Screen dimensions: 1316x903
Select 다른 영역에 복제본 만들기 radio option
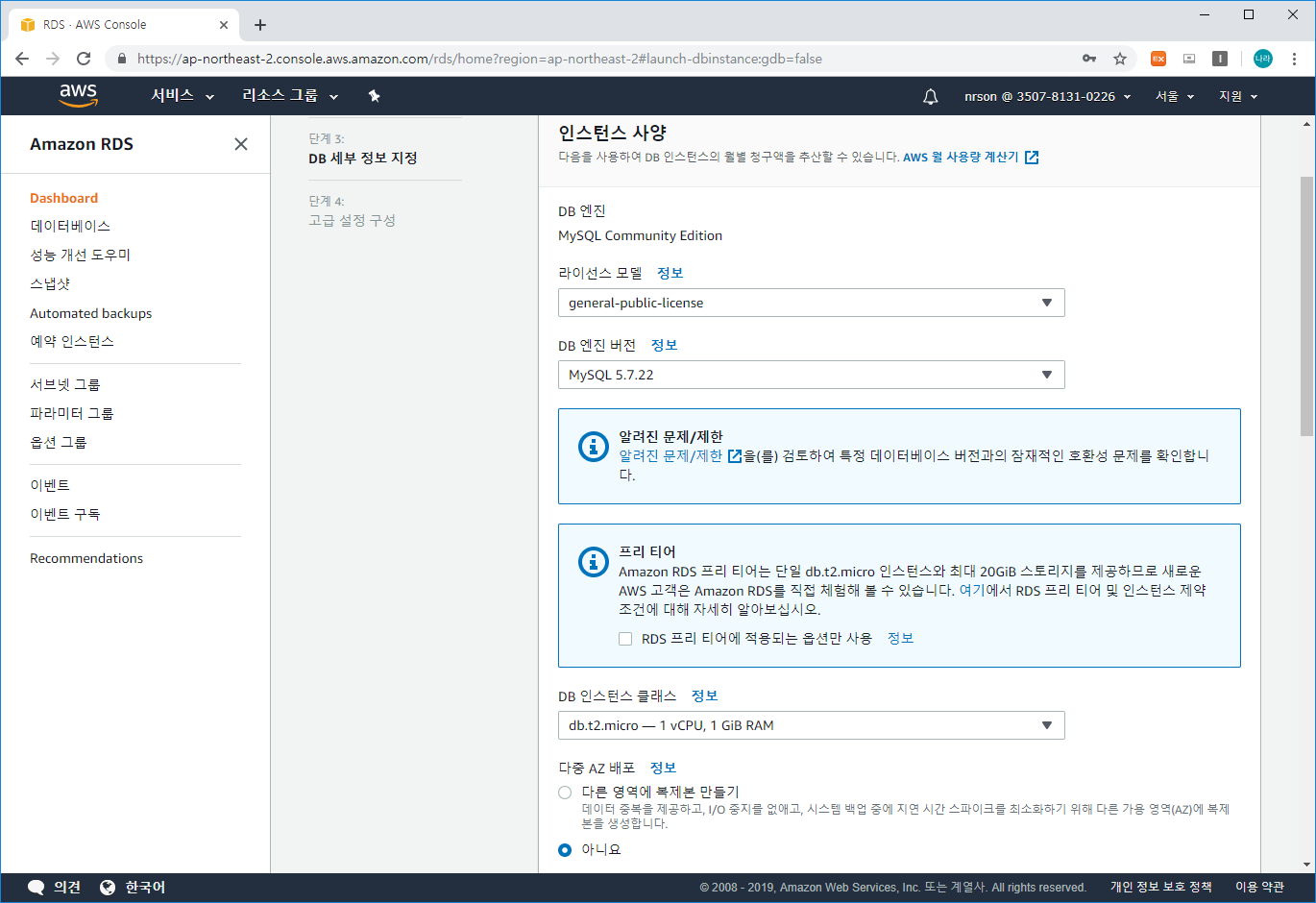pos(565,793)
